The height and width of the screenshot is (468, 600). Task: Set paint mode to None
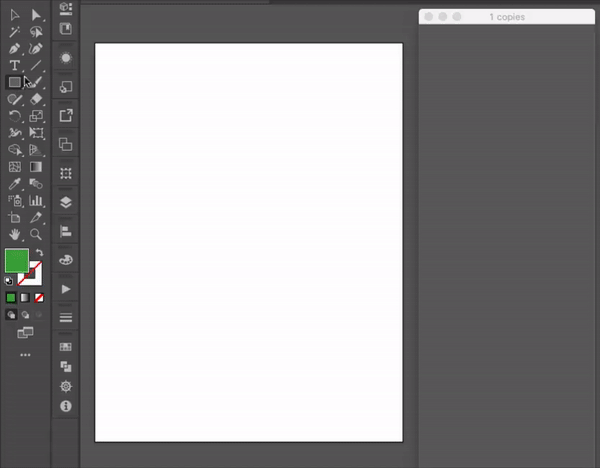point(39,298)
